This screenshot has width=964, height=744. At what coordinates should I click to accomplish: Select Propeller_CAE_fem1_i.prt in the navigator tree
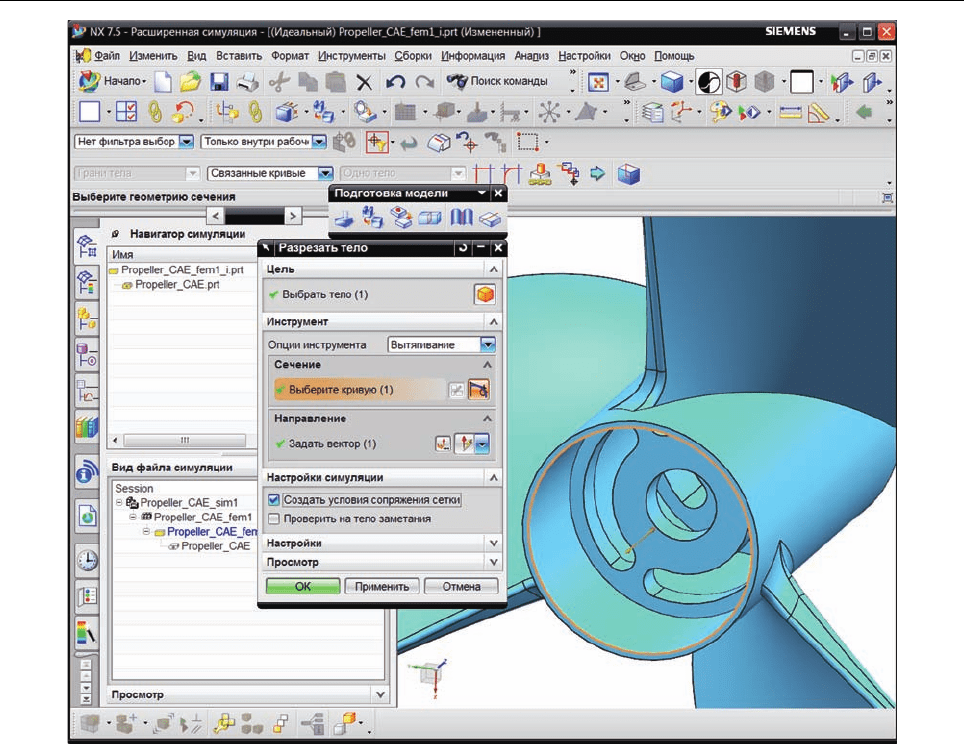tap(182, 270)
